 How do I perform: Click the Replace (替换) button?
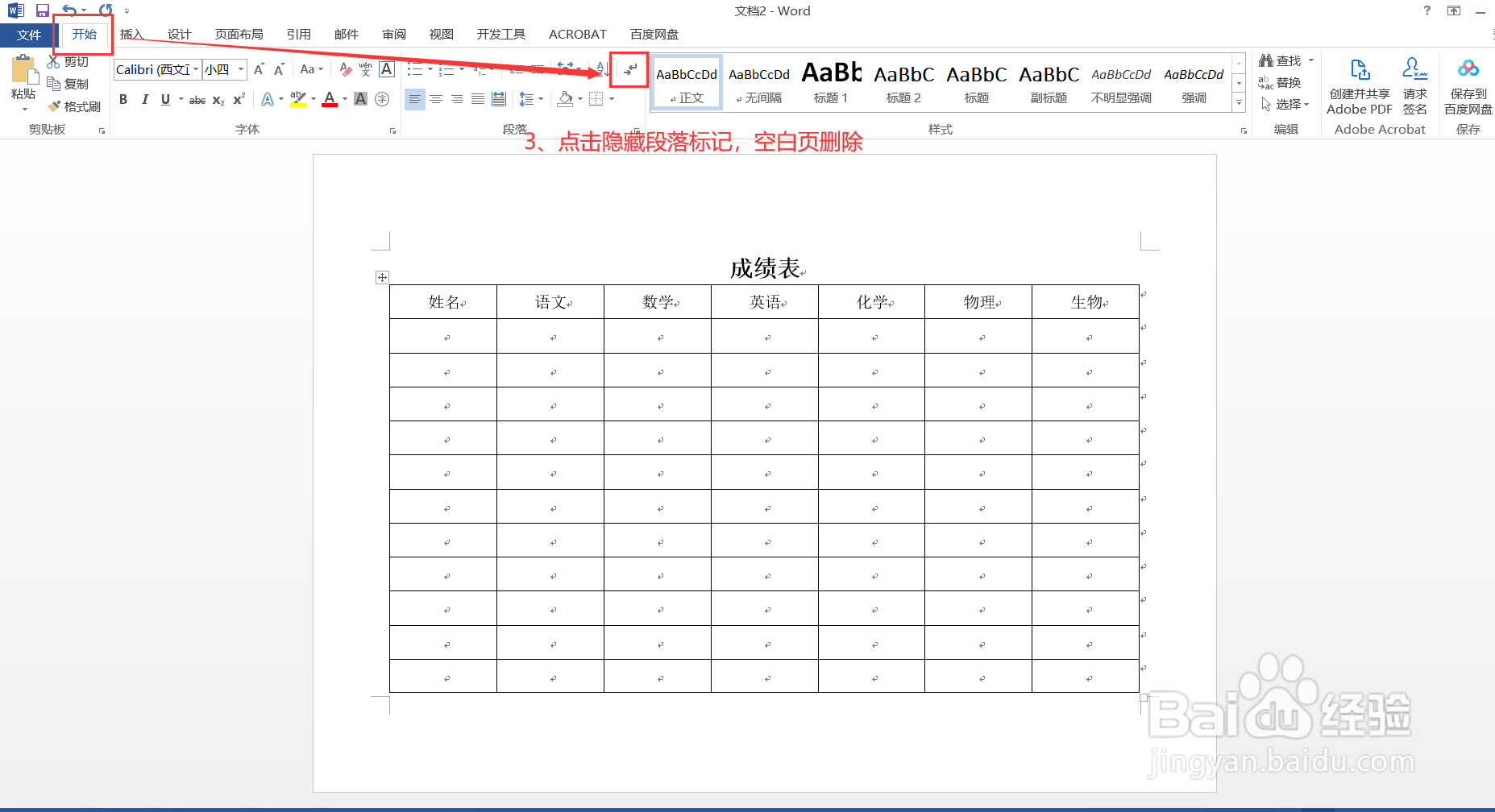pyautogui.click(x=1280, y=83)
